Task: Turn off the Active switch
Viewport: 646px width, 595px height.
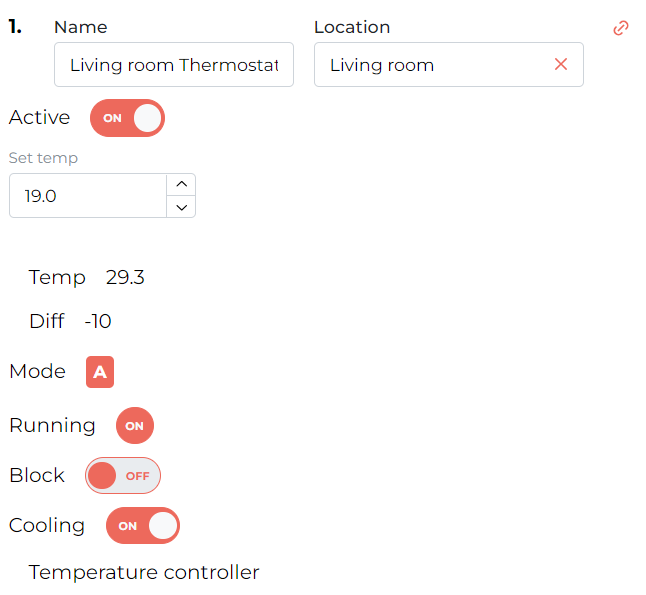Action: 127,118
